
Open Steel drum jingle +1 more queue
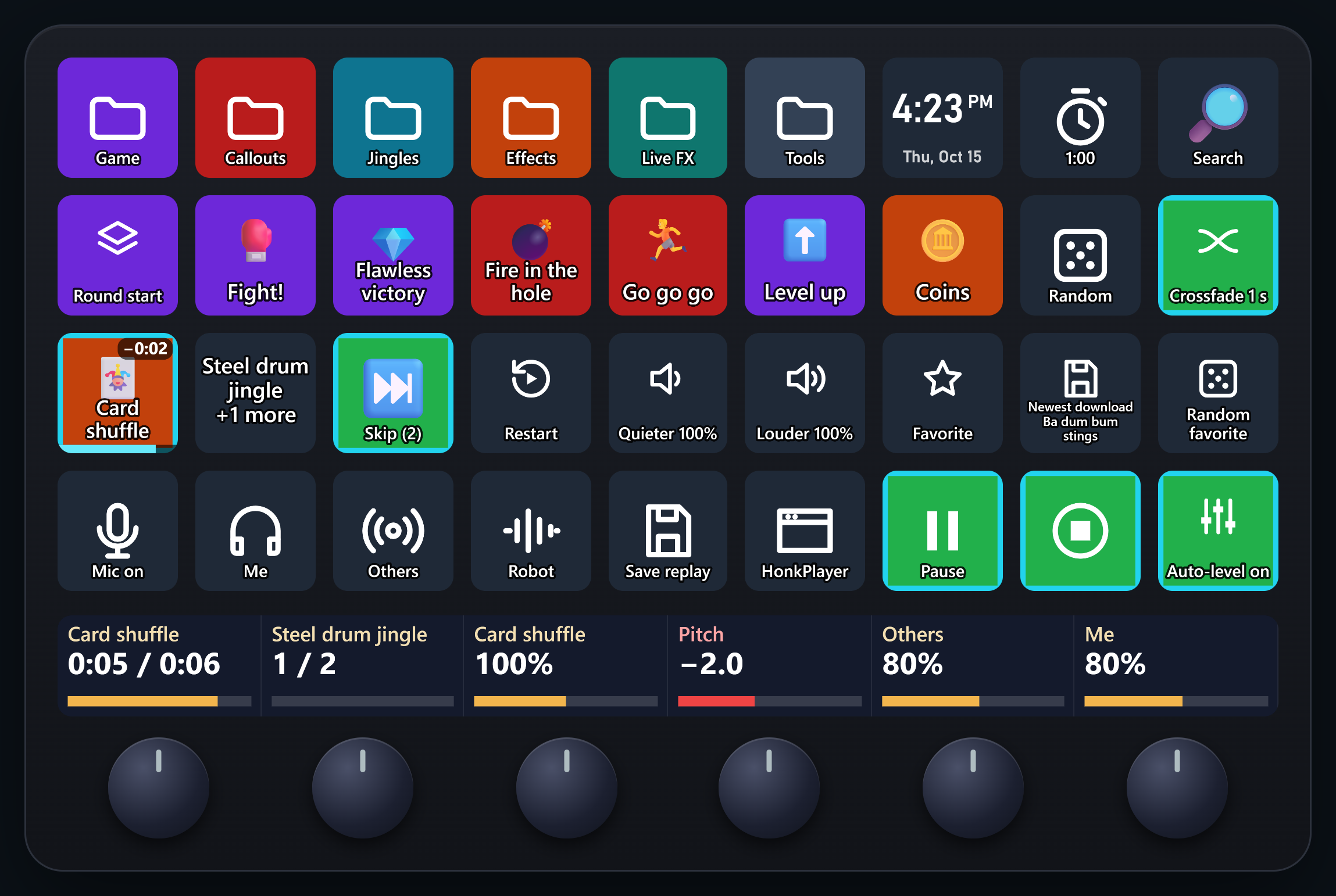(255, 393)
